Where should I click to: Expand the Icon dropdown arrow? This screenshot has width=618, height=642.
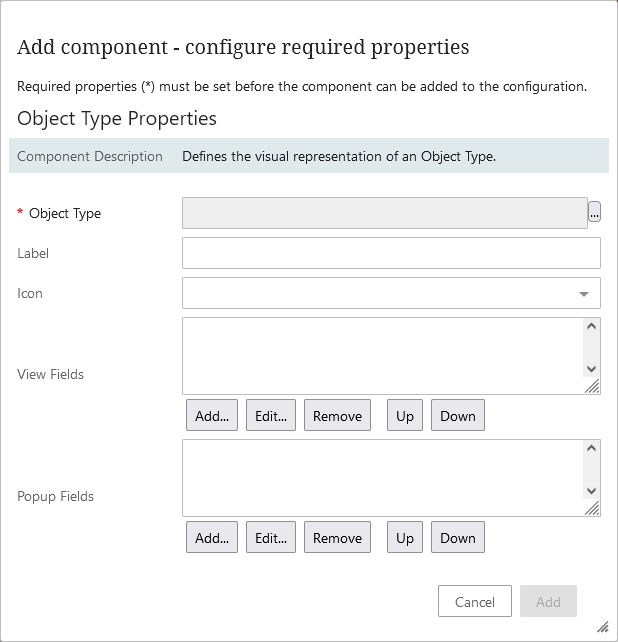pos(584,294)
